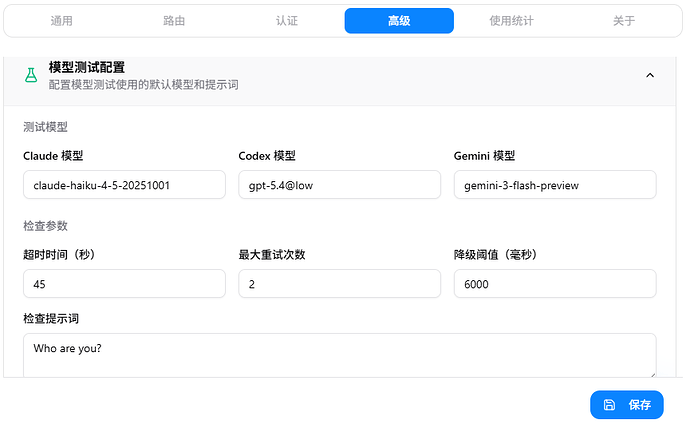Screen dimensions: 690x427
Task: Save settings with the 保存 button
Action: click(x=627, y=405)
